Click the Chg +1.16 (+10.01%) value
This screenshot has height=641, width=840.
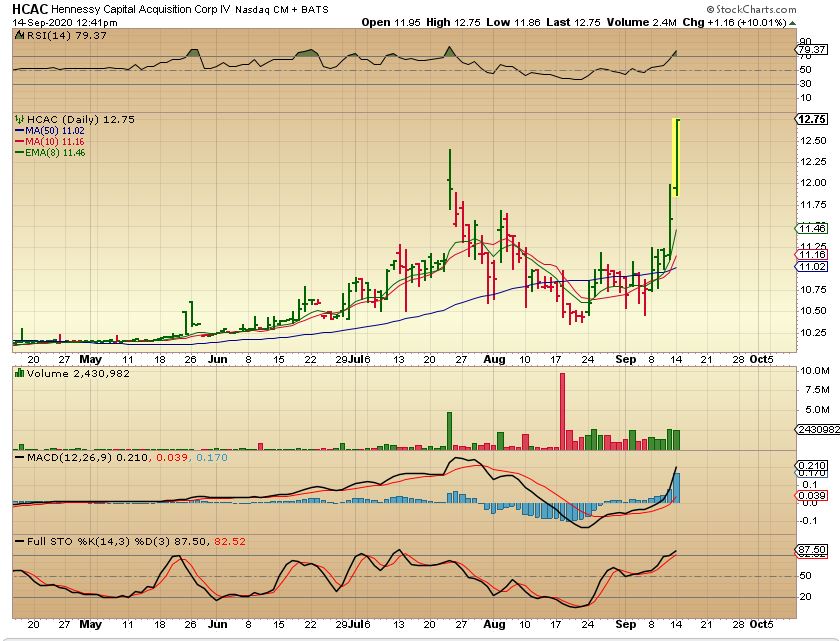(734, 22)
